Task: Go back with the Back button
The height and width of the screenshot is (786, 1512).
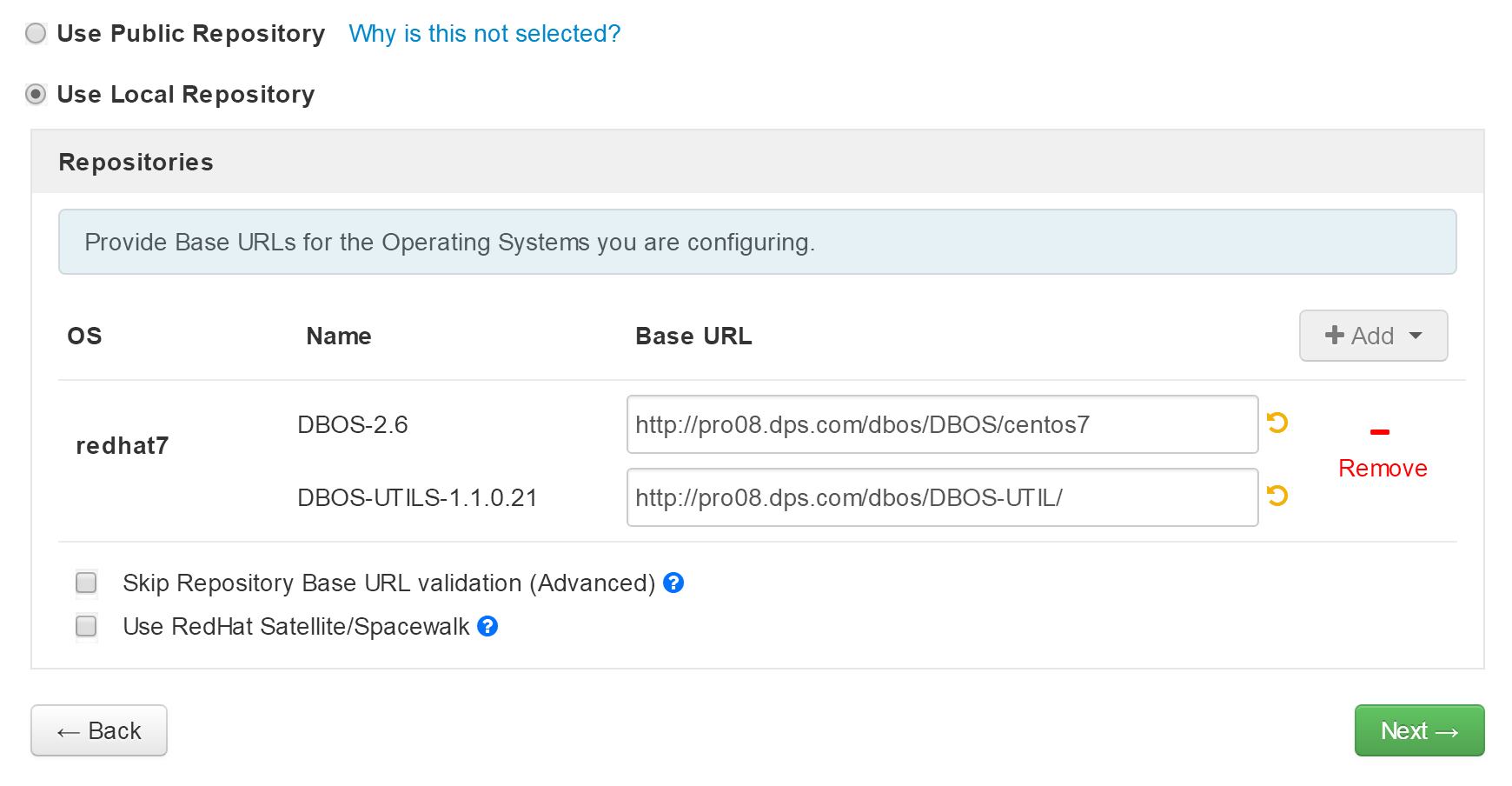Action: tap(99, 730)
